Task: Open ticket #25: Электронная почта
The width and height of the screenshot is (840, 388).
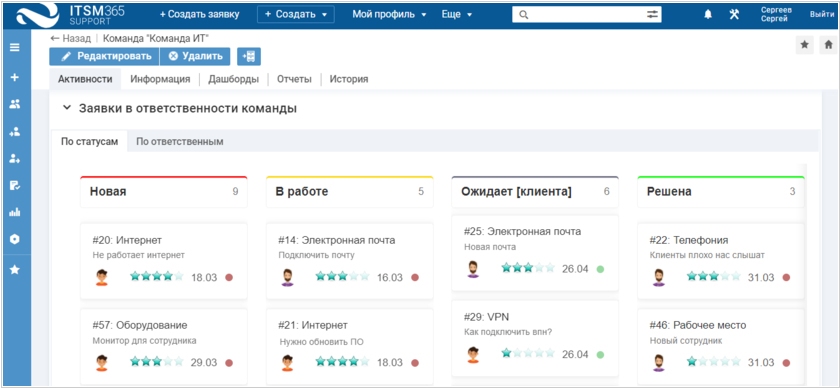Action: pyautogui.click(x=522, y=232)
